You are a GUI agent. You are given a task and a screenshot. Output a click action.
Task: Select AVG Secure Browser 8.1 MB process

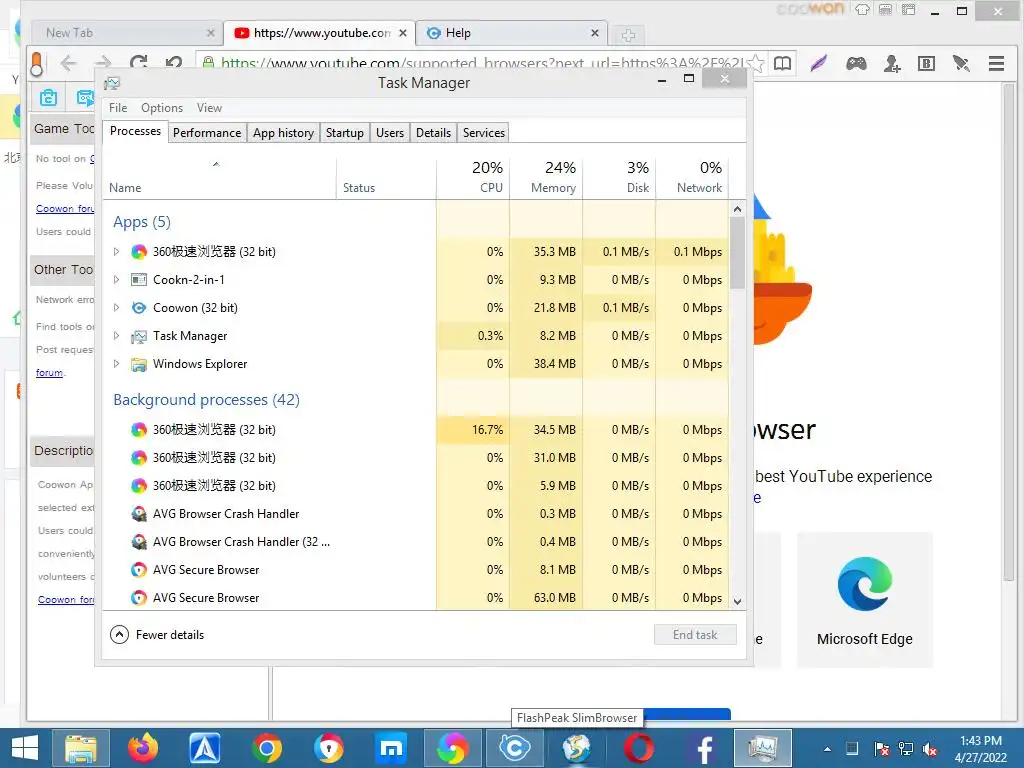click(417, 570)
